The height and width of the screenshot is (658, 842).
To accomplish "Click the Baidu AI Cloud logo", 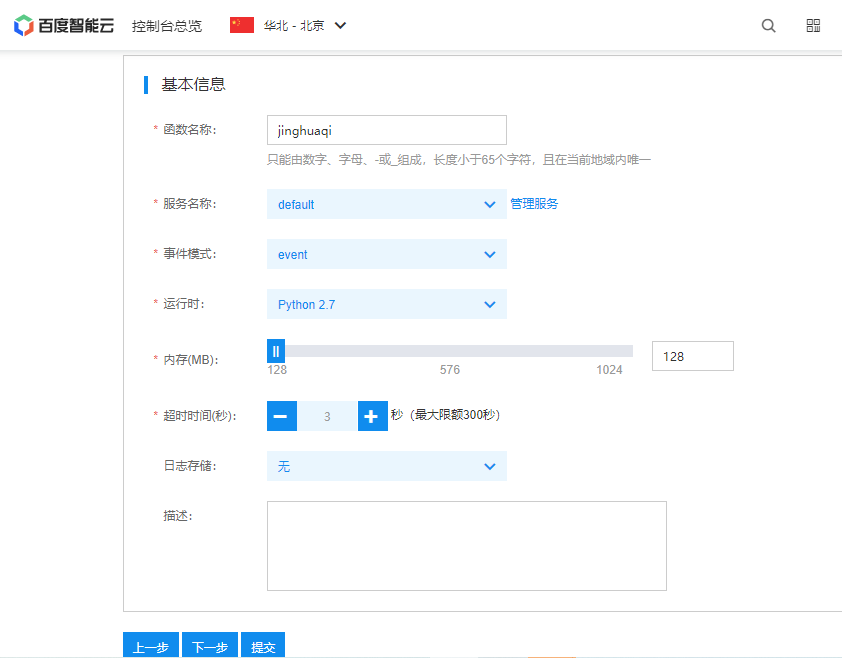I will pos(64,25).
